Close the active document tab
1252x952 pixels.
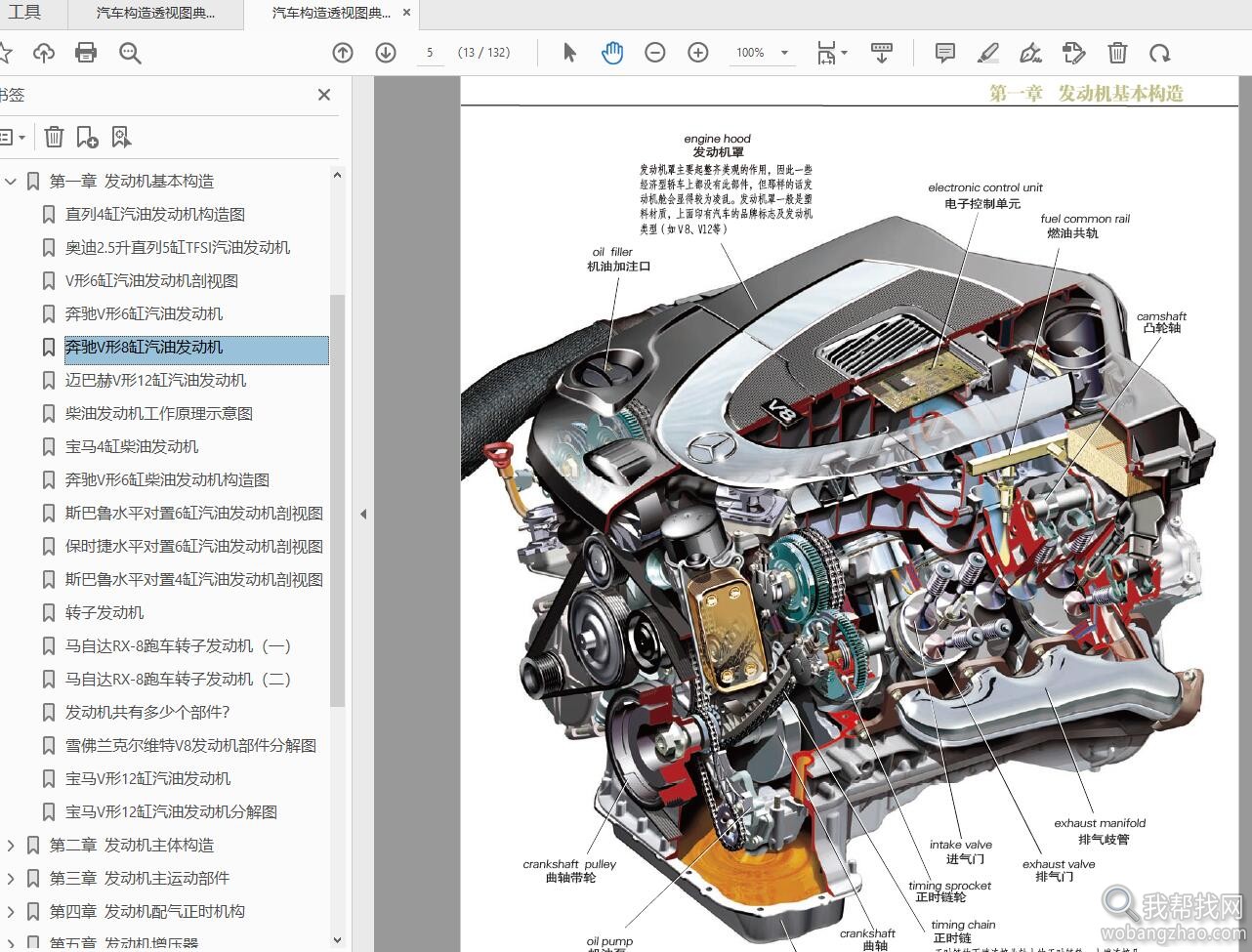click(407, 14)
